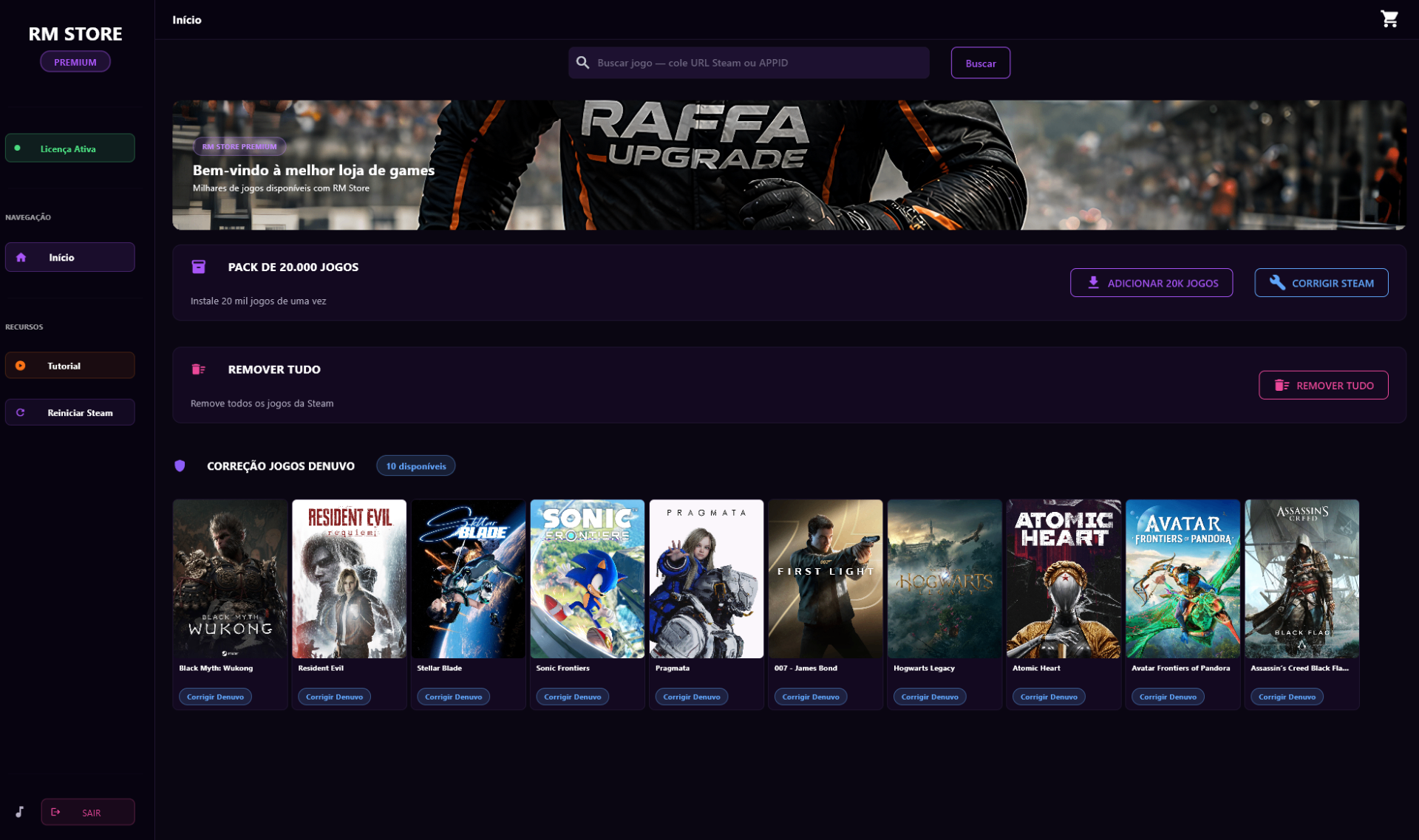Click the refresh icon beside Reiniciar Steam
Screen dimensions: 1419x840
point(21,412)
